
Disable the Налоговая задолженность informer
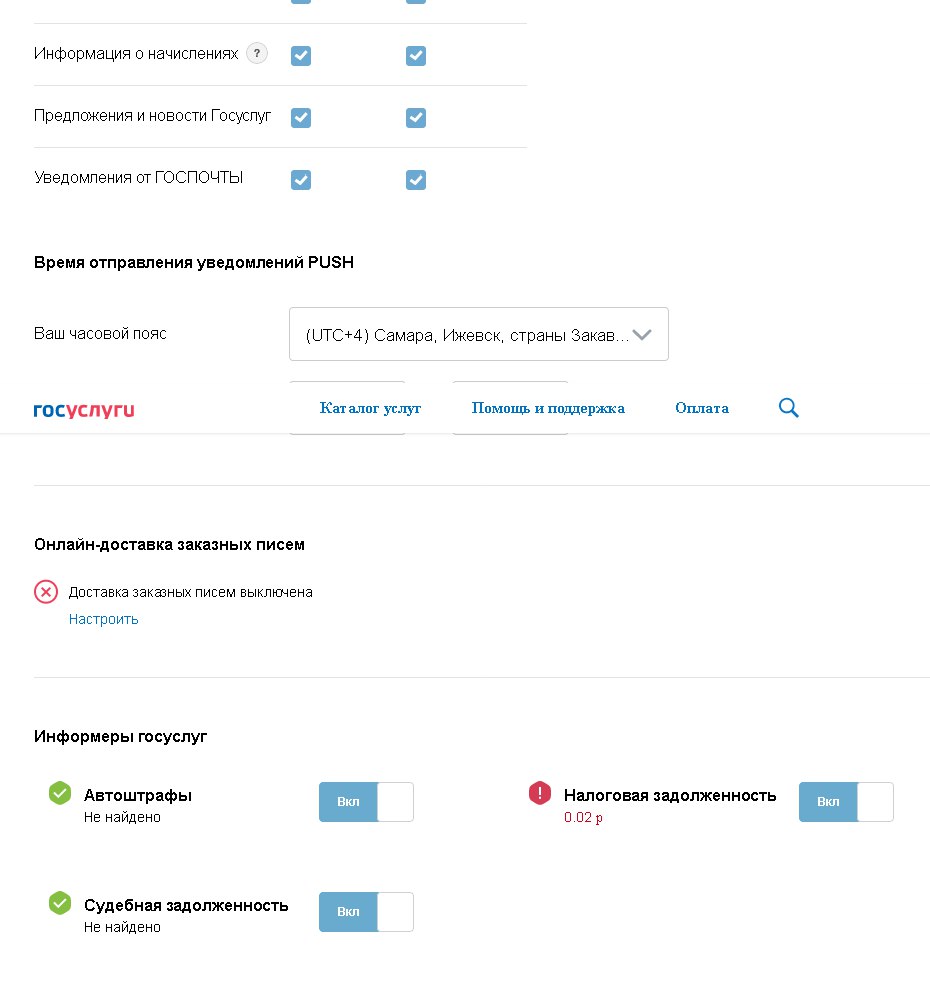click(x=846, y=802)
